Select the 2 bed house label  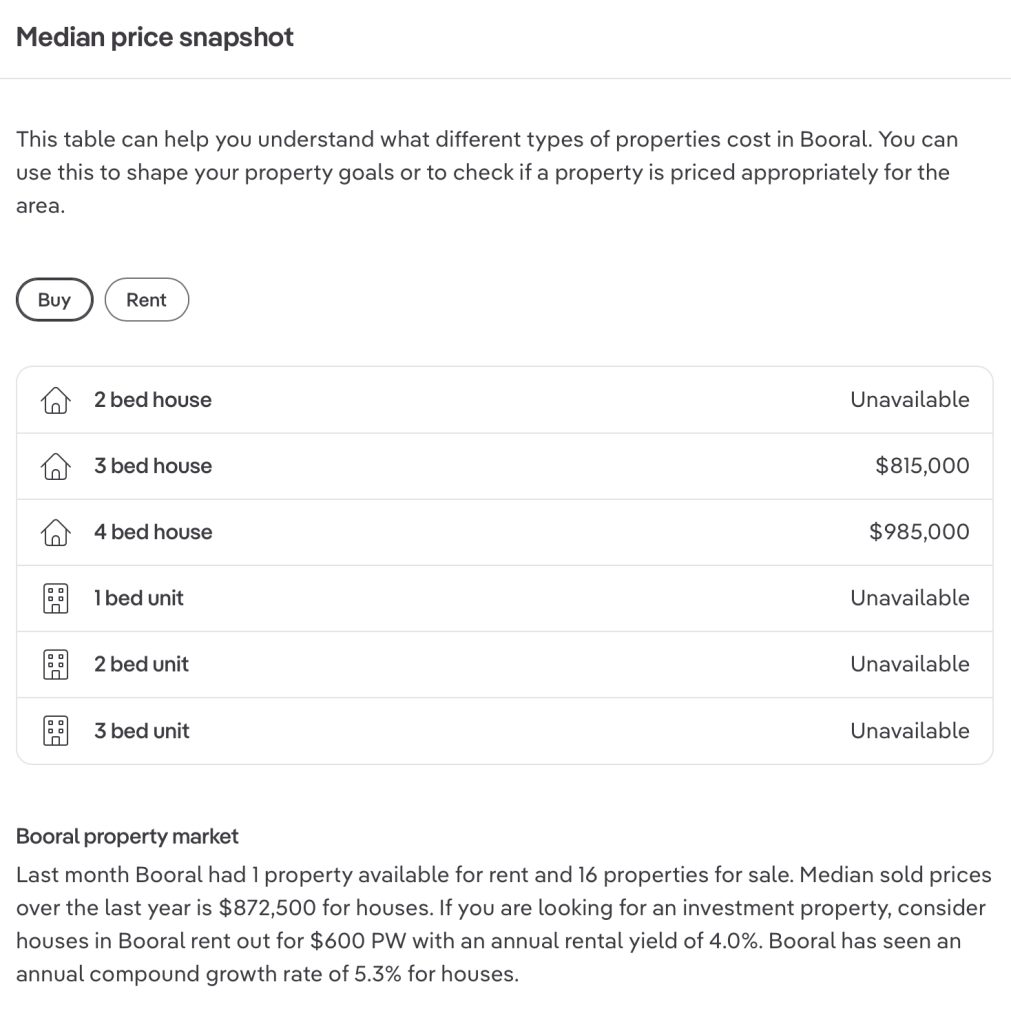tap(153, 400)
